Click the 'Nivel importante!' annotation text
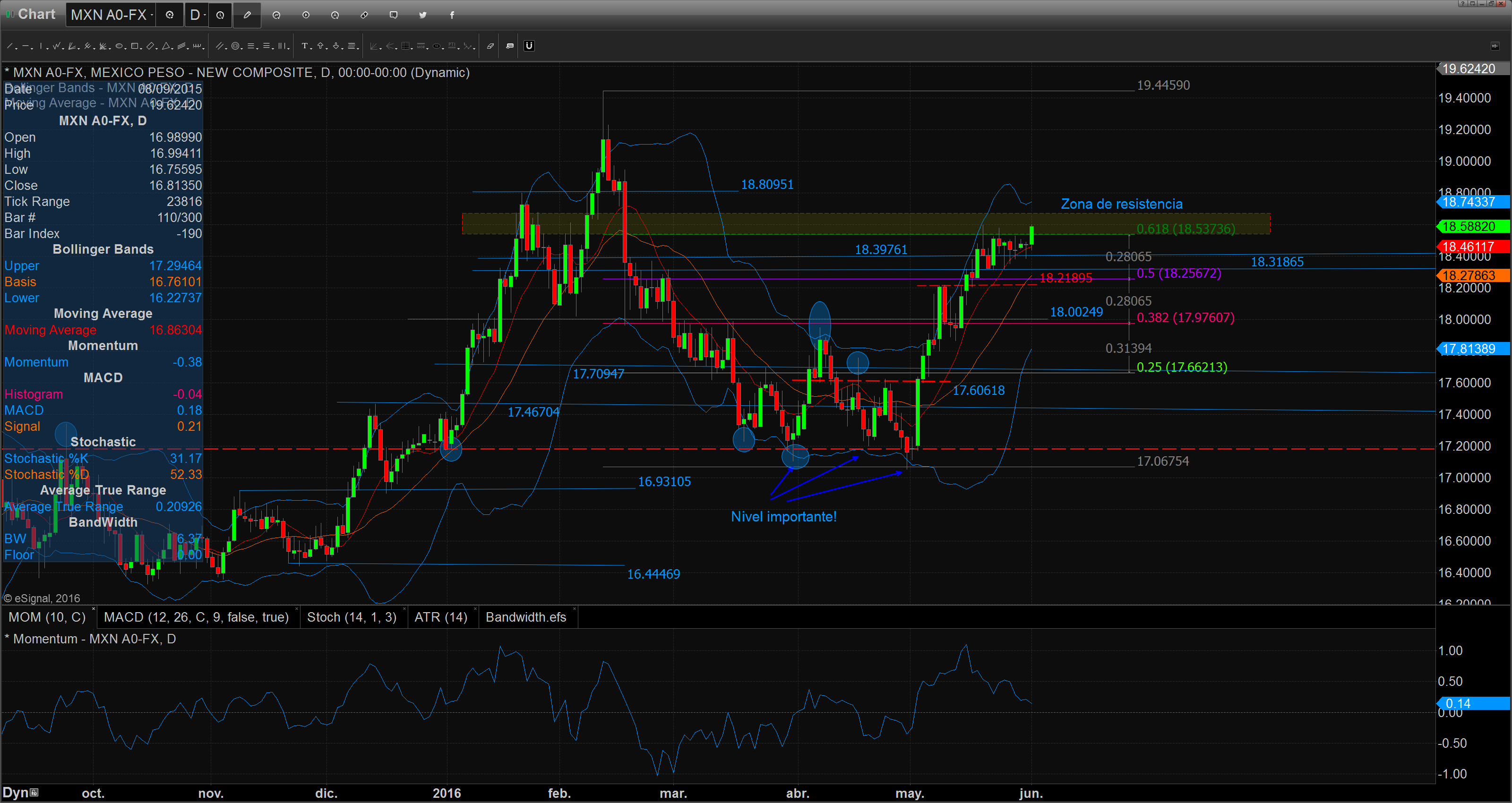 click(783, 517)
